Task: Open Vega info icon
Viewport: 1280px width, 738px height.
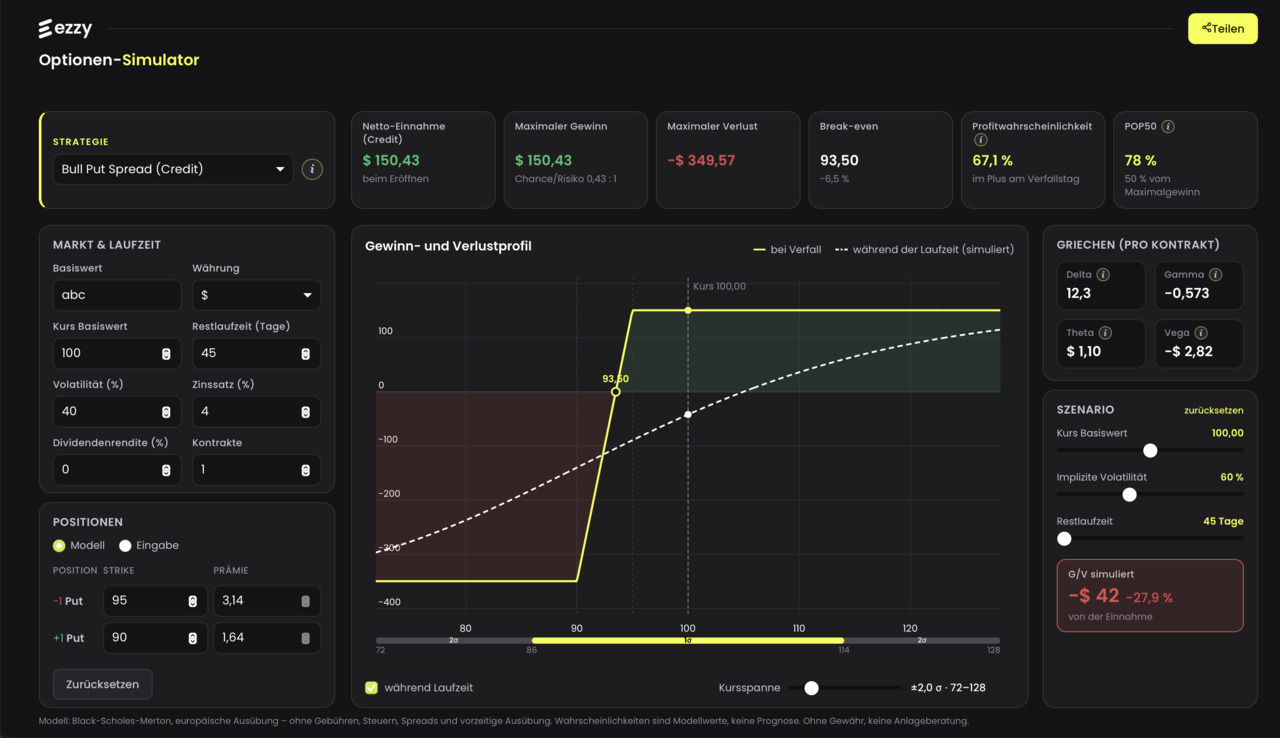Action: (x=1201, y=333)
